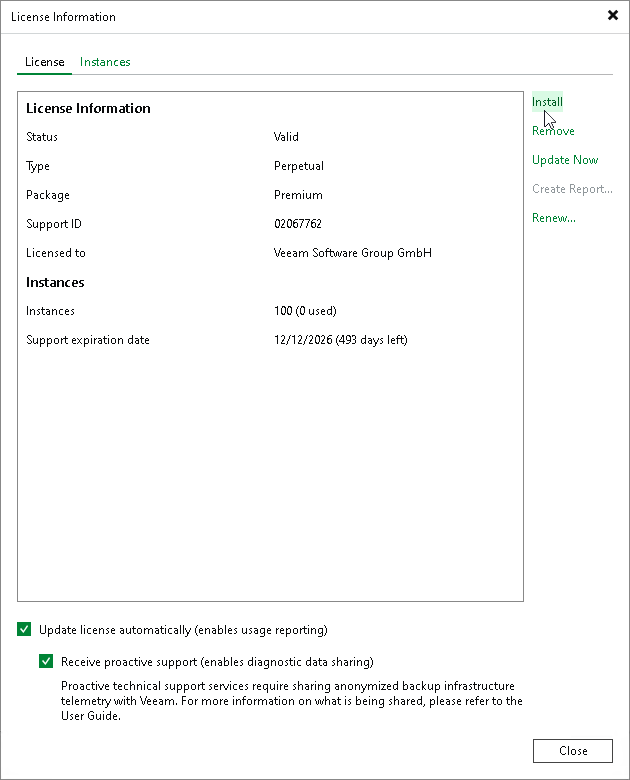
Task: Click the Package label
Action: tap(48, 195)
